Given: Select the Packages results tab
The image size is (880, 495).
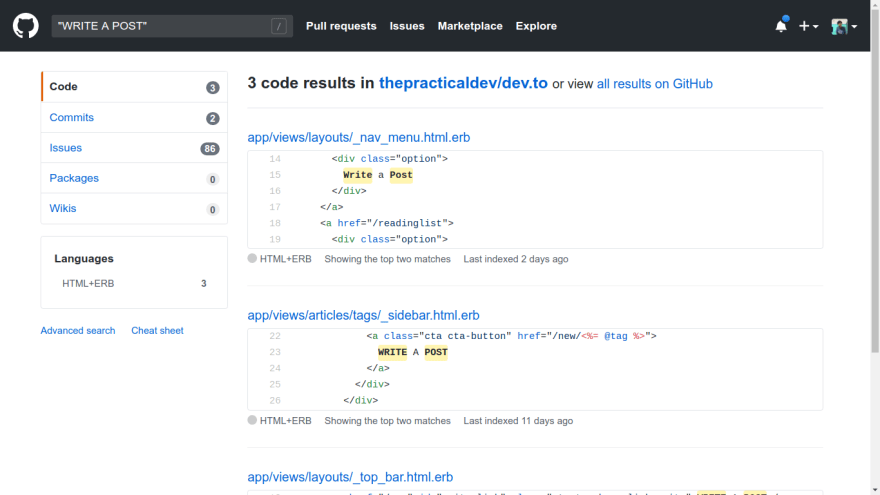Looking at the screenshot, I should tap(134, 178).
